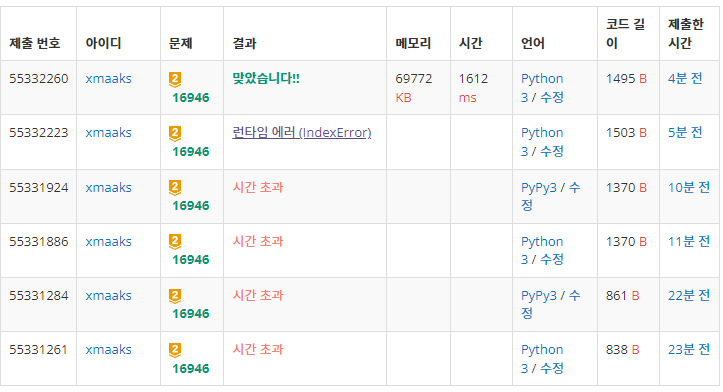
Task: Click gold tier badge in submission 55331284 row
Action: [175, 296]
